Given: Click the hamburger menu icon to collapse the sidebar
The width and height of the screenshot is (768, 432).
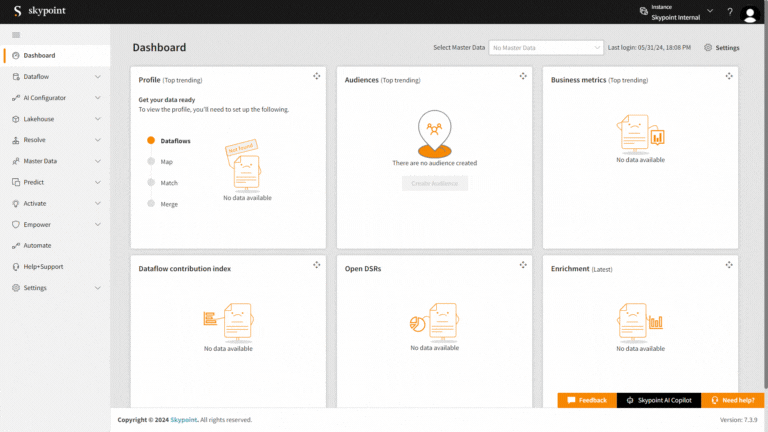Looking at the screenshot, I should 16,35.
